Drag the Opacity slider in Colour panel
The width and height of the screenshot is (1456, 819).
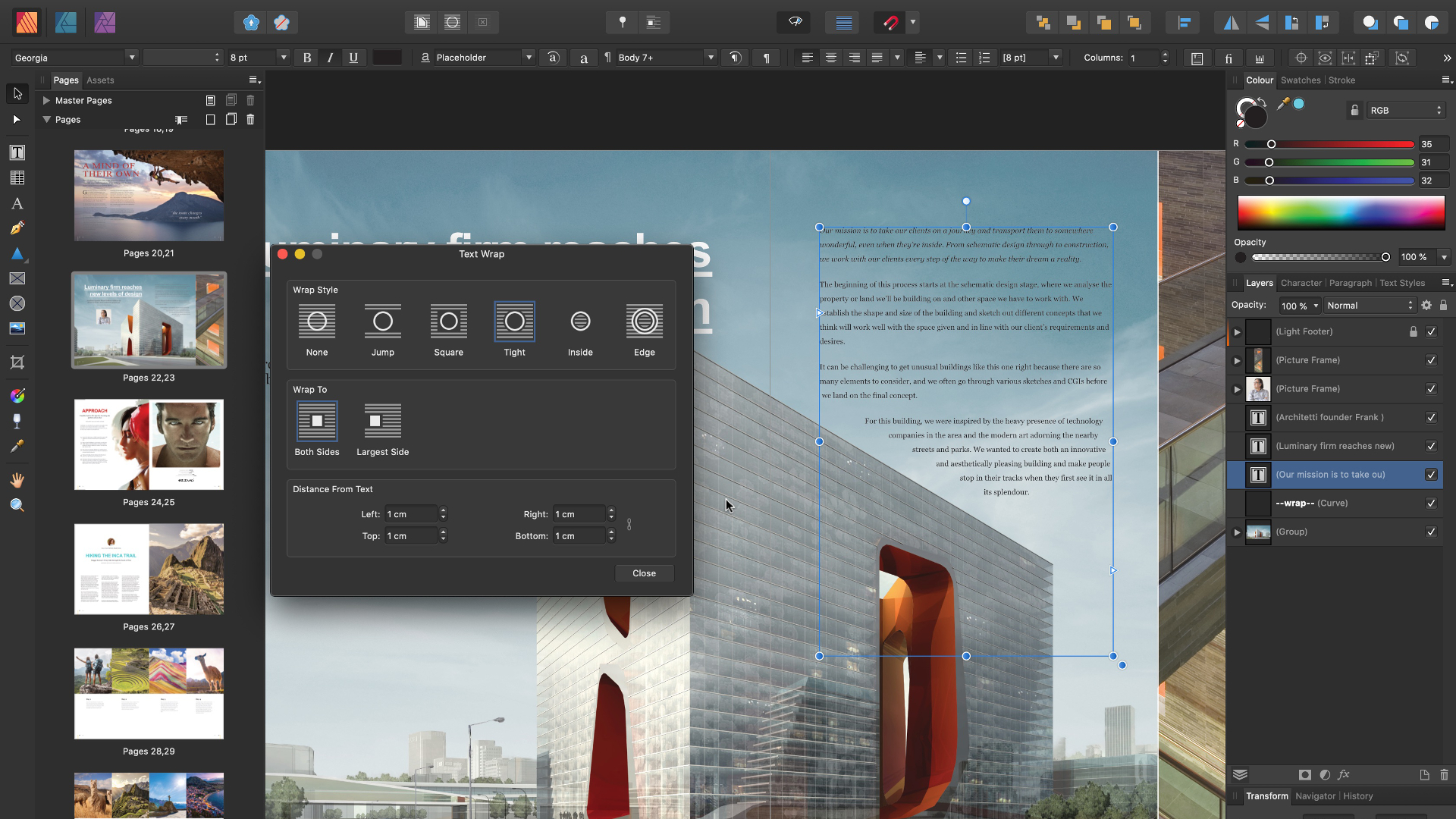[1386, 257]
